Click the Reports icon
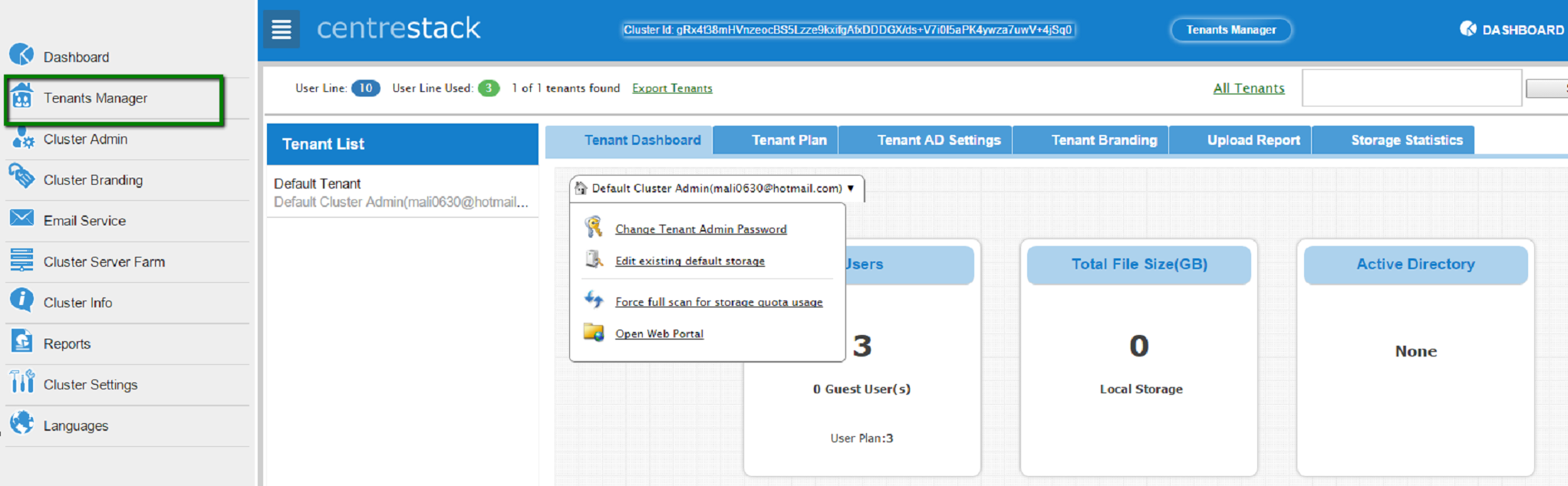Screen dimensions: 1568x486 pos(22,340)
